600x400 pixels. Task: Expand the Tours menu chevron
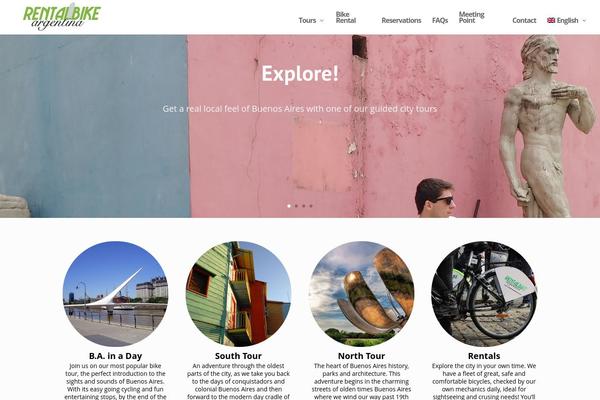pyautogui.click(x=322, y=21)
